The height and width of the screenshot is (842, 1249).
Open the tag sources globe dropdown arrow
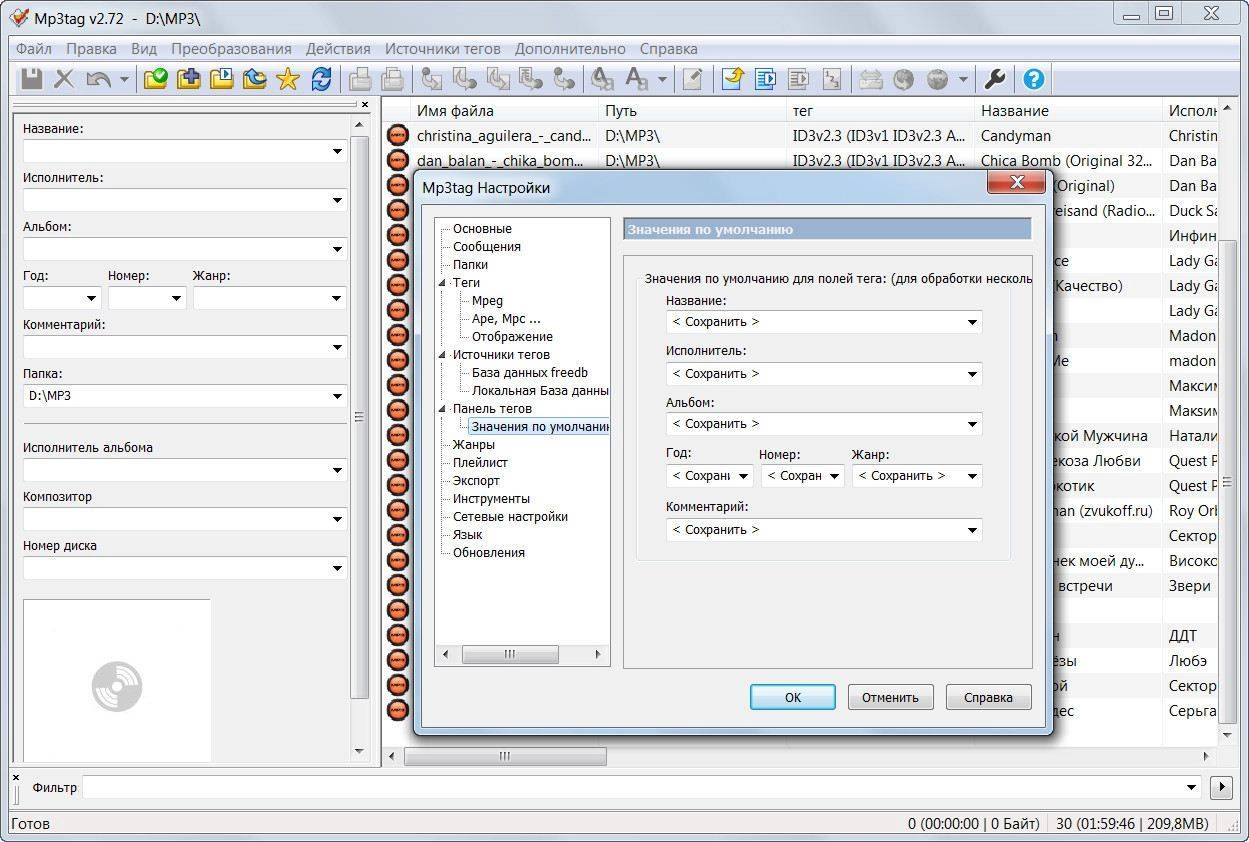pos(963,79)
